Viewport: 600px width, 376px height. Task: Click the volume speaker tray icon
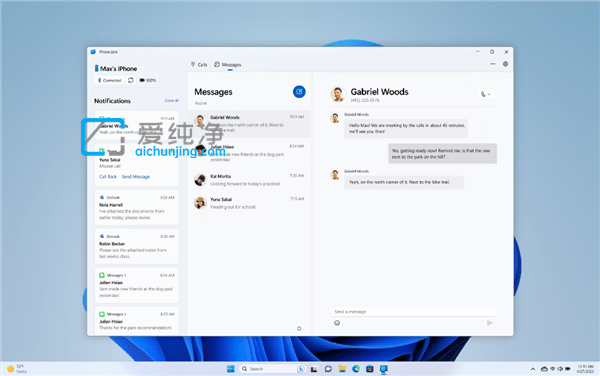(x=560, y=369)
